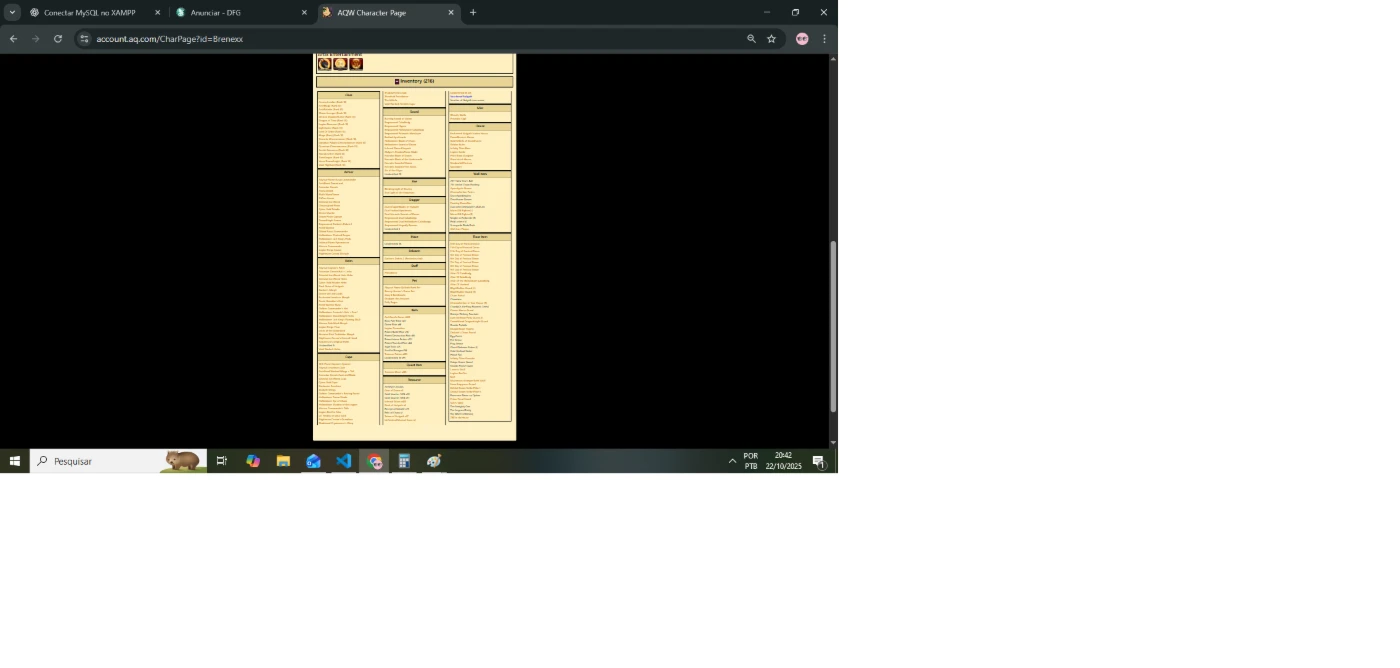
Task: Open Chrome's three-dot menu
Action: pos(824,39)
